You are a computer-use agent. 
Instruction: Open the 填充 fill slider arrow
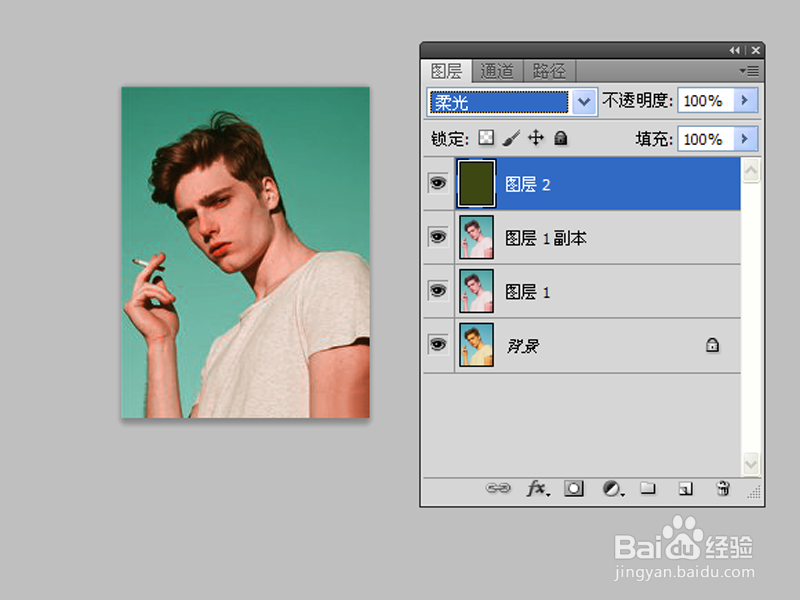click(x=745, y=138)
